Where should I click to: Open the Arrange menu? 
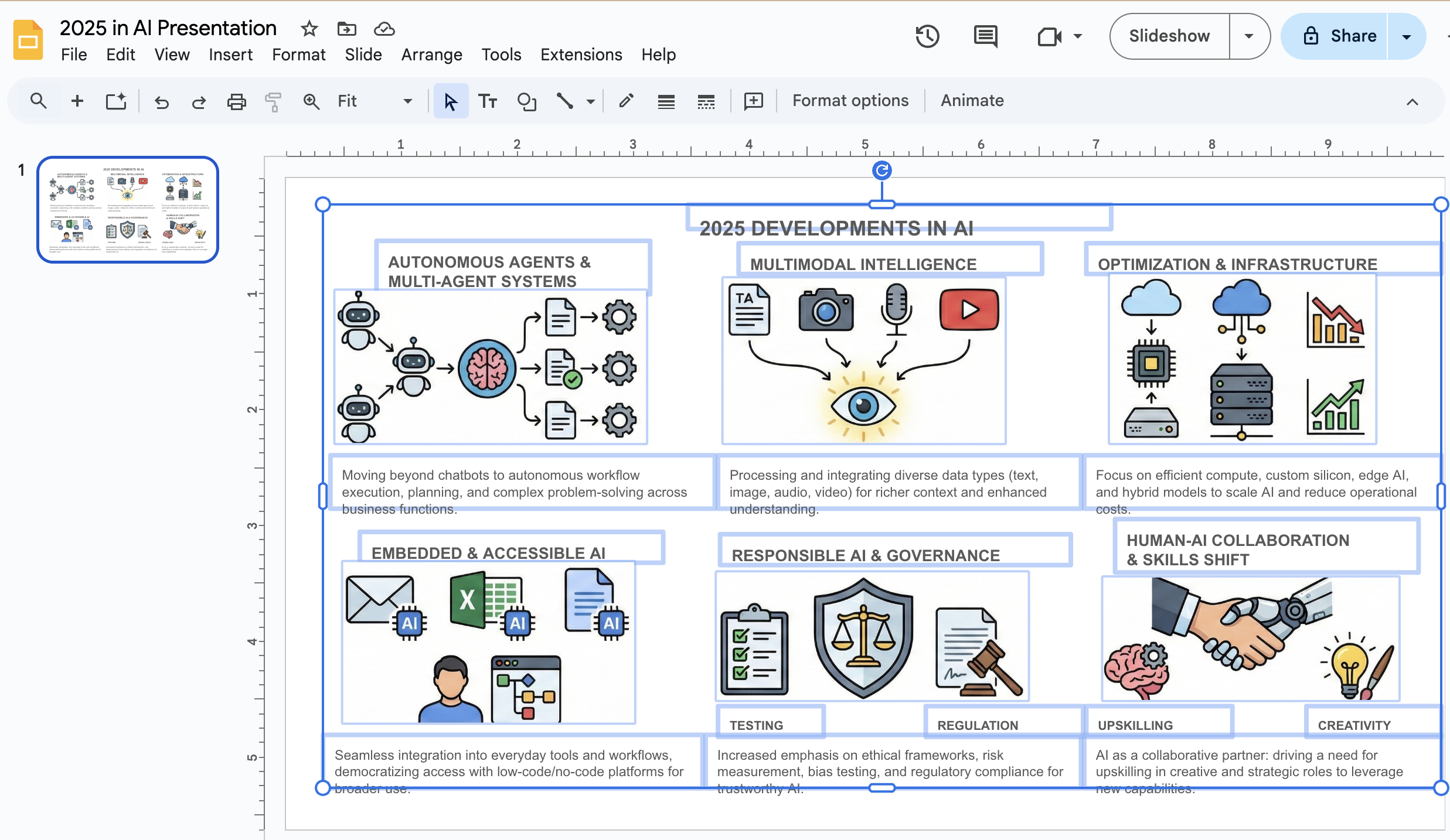(431, 54)
